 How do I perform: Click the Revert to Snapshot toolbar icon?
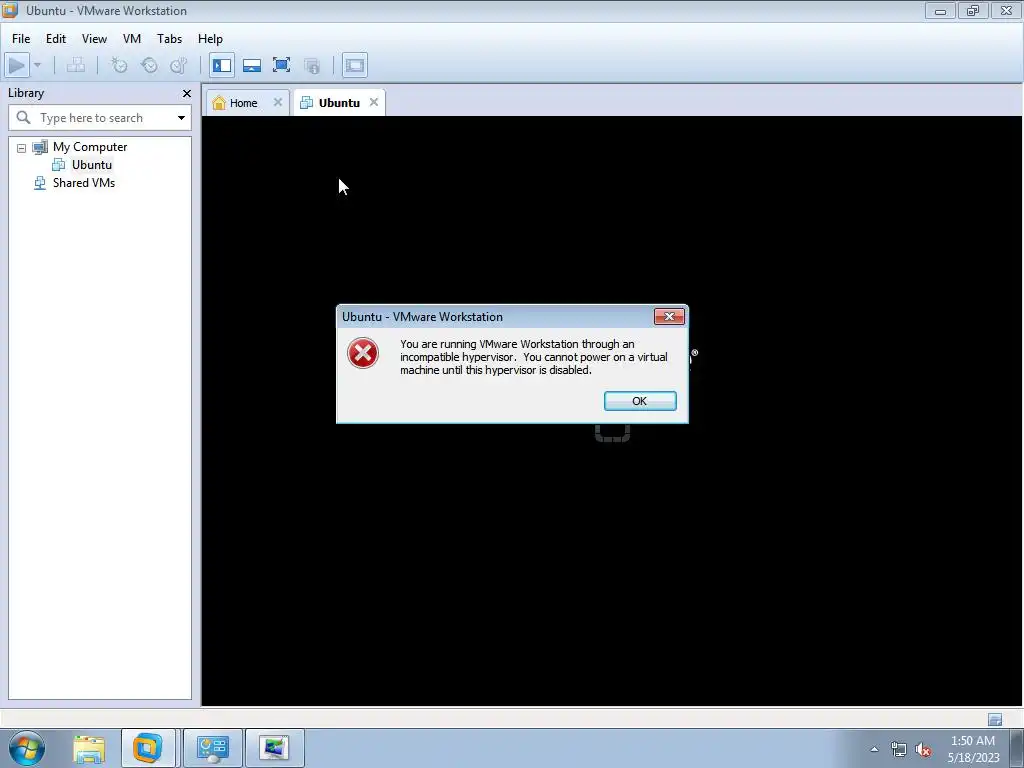click(x=149, y=65)
